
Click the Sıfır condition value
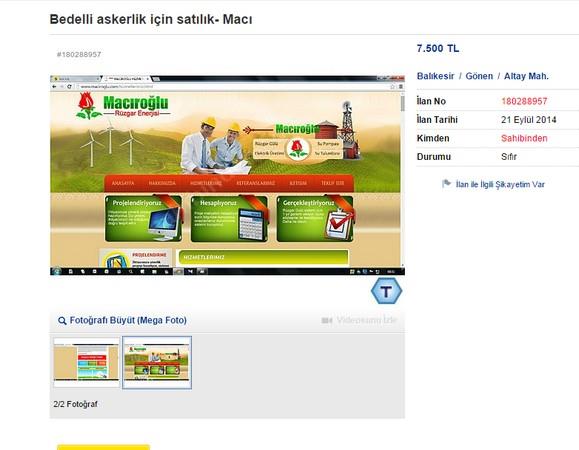pyautogui.click(x=508, y=157)
